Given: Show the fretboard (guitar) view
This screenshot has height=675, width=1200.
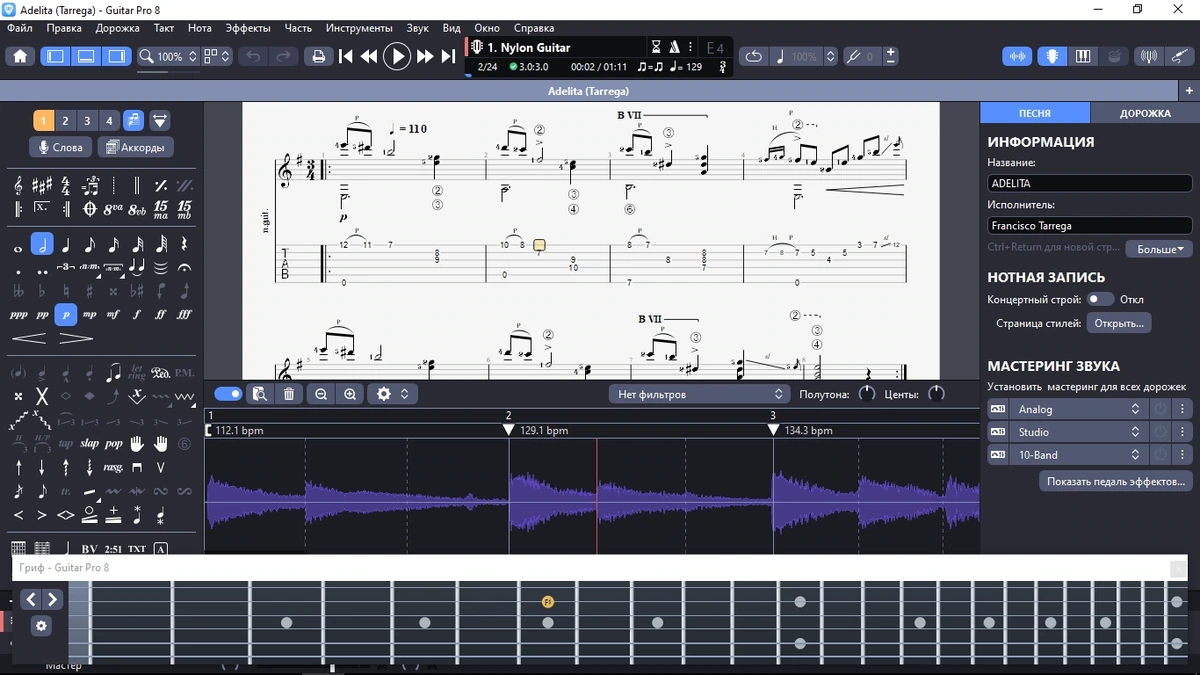Looking at the screenshot, I should (1052, 56).
